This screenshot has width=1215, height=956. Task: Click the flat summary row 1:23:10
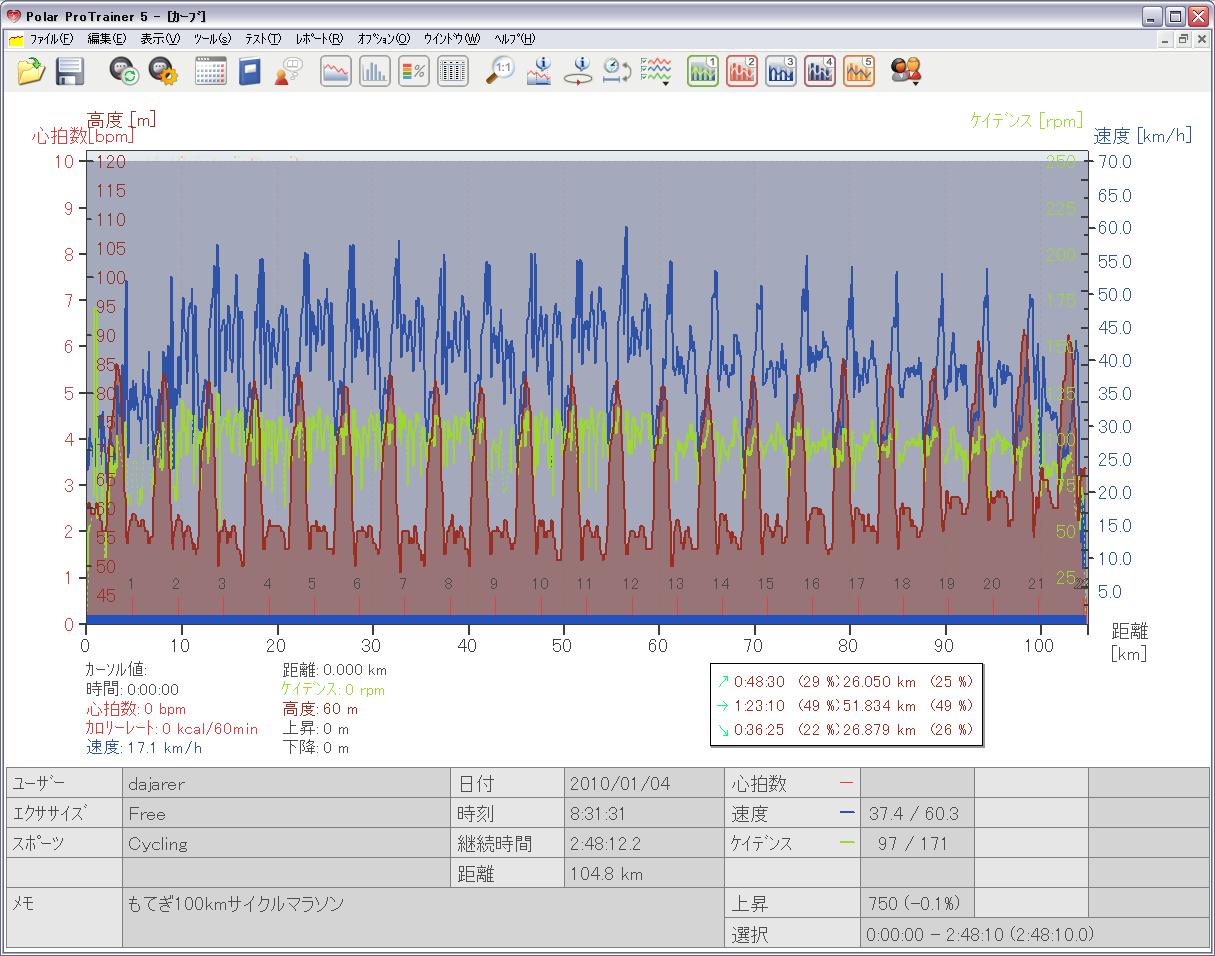(845, 705)
